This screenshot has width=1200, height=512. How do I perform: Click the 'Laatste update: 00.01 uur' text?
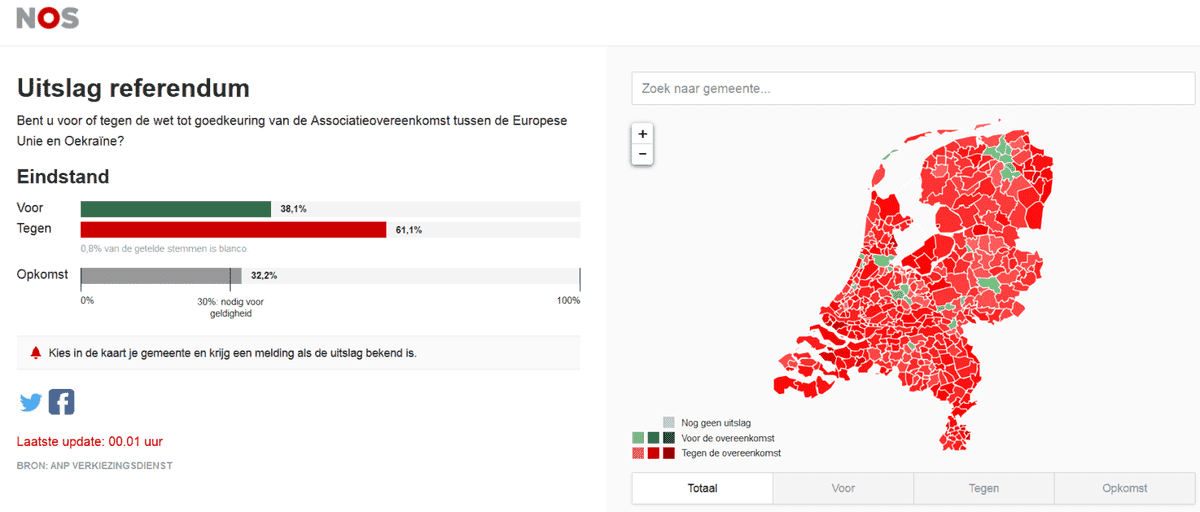point(90,441)
